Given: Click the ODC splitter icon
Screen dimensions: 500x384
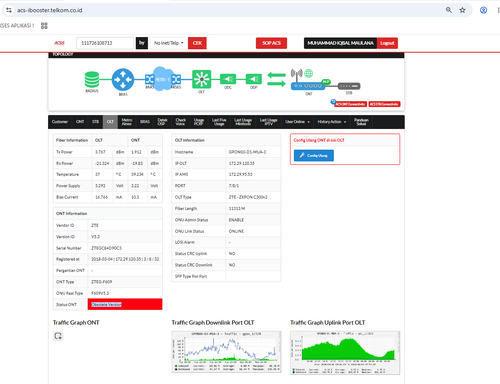Looking at the screenshot, I should point(228,79).
